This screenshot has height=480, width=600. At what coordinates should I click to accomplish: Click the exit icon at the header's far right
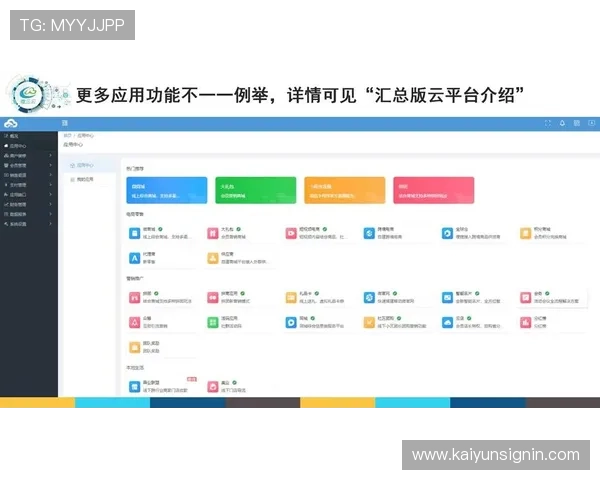click(592, 123)
